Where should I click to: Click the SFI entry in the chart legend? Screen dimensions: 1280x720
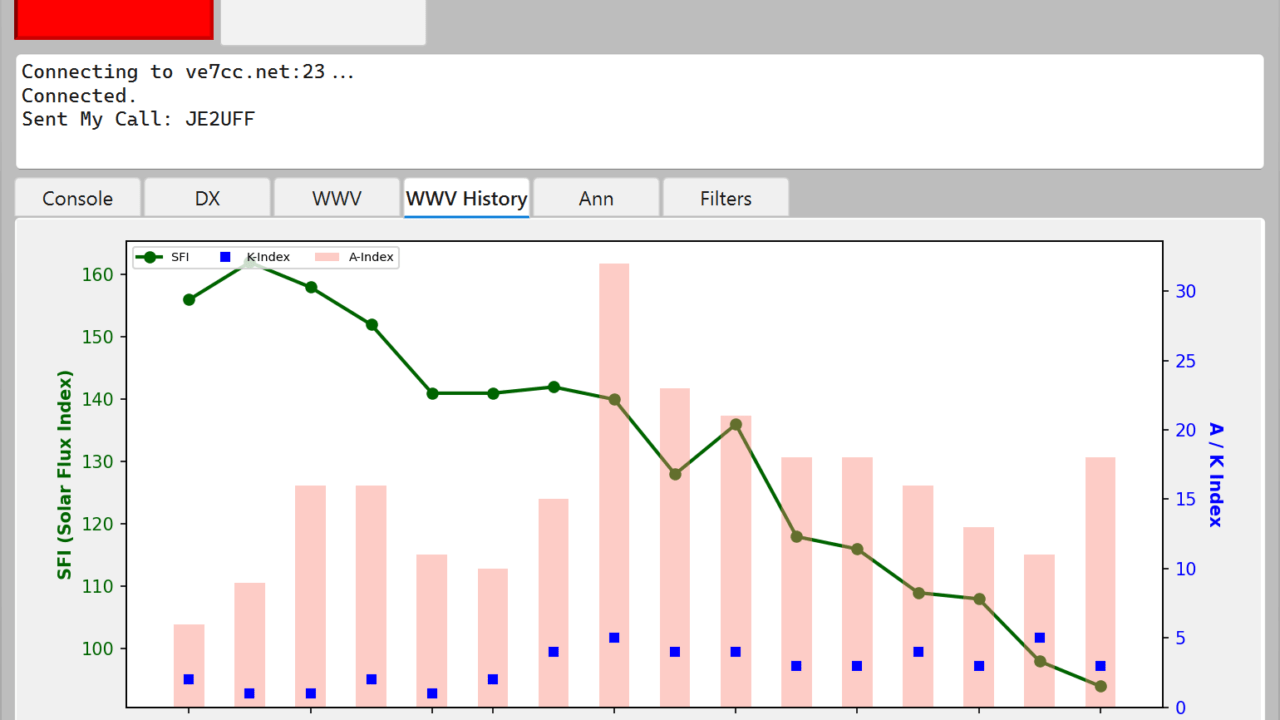[x=179, y=257]
